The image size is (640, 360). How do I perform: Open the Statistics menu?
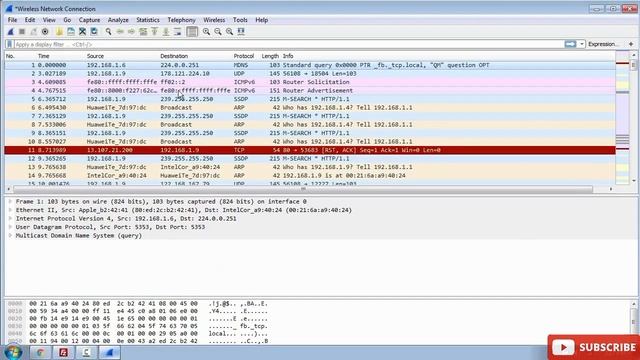click(148, 20)
